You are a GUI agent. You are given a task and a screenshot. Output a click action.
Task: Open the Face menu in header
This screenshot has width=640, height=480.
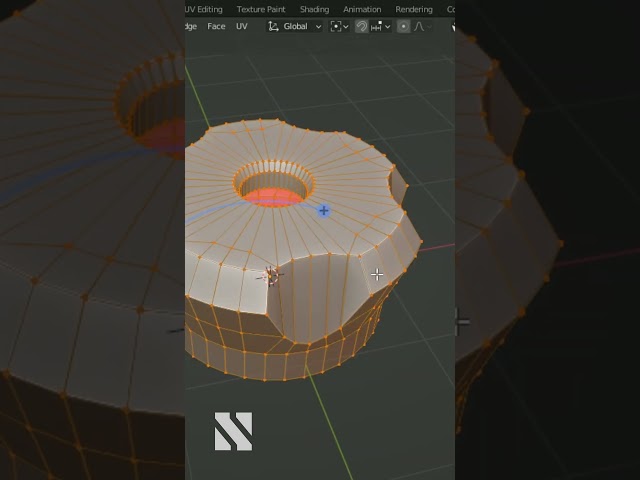[216, 27]
